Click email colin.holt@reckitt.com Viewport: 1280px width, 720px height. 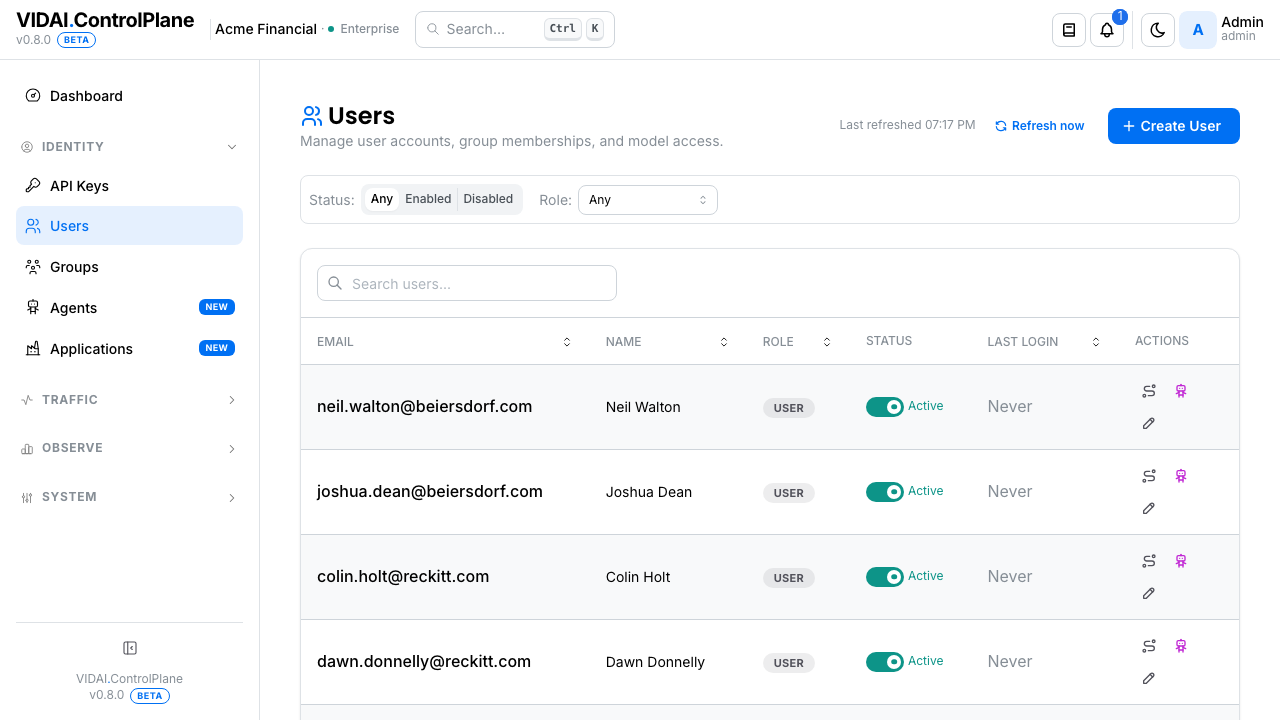point(403,577)
